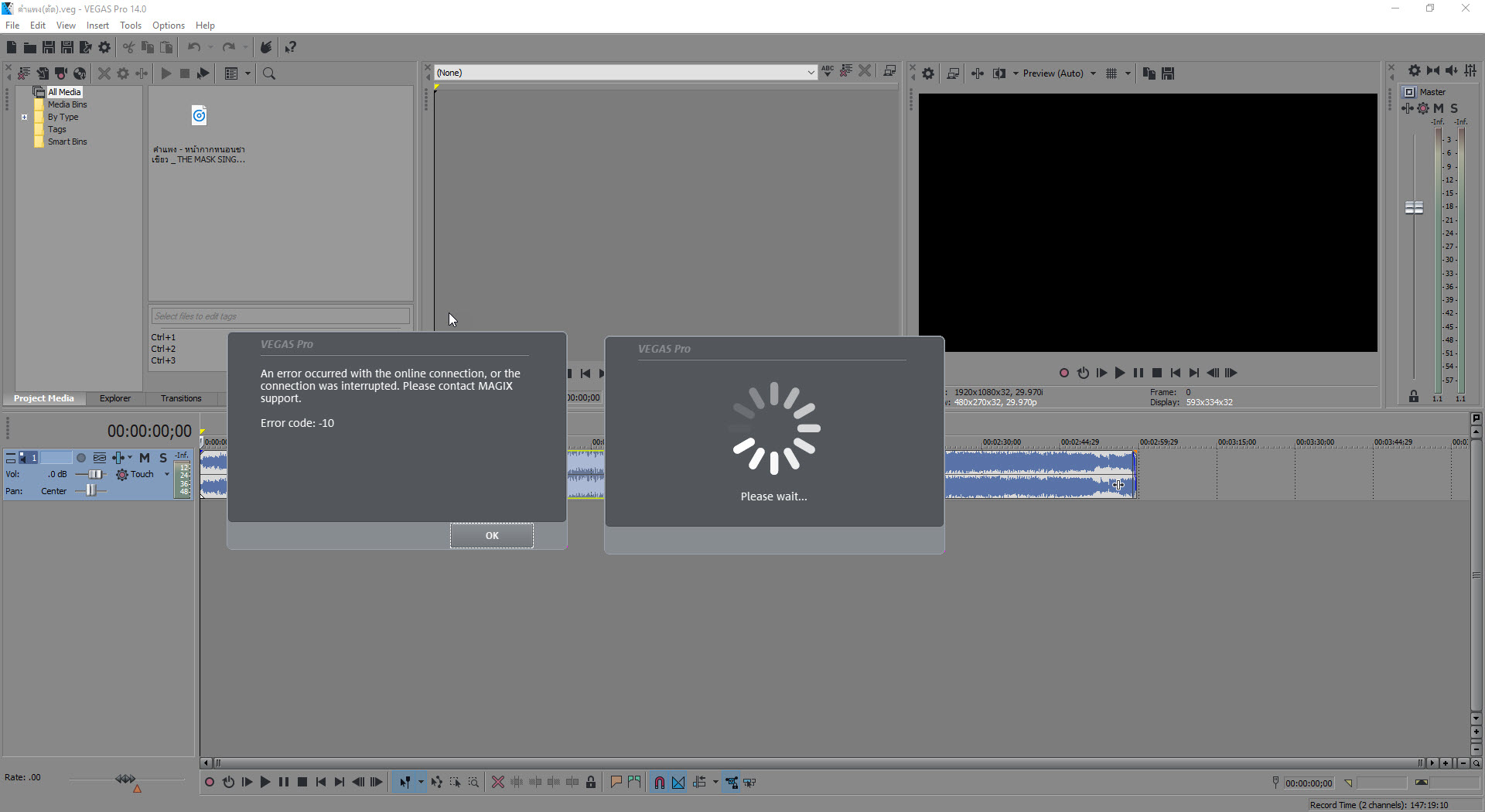Mute audio track 1 with M button
1485x812 pixels.
click(145, 458)
